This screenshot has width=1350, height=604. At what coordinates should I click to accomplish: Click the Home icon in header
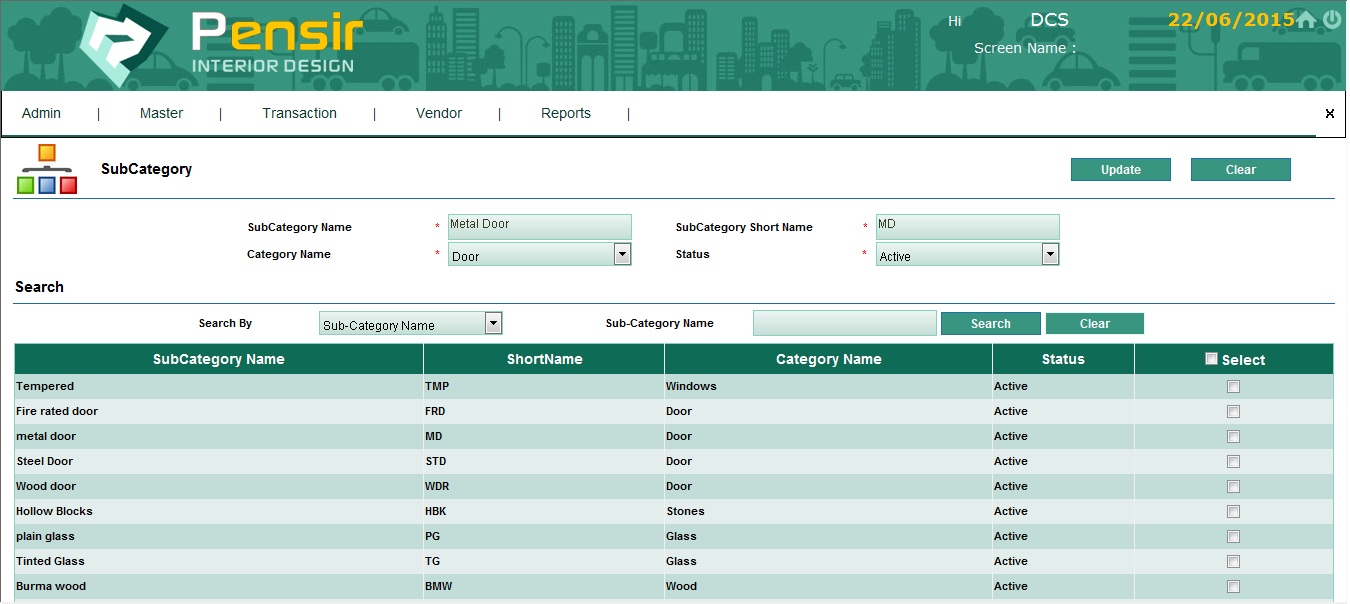point(1306,20)
